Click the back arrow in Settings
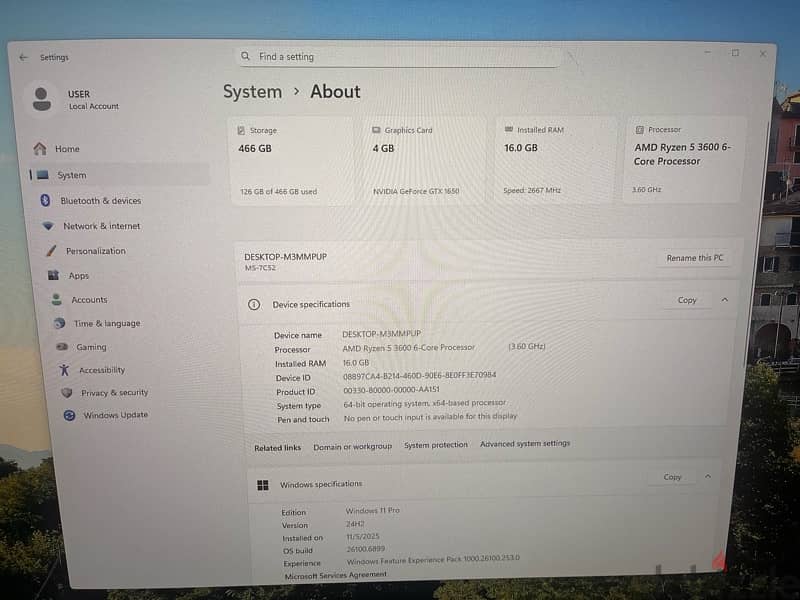This screenshot has height=600, width=800. click(x=23, y=58)
